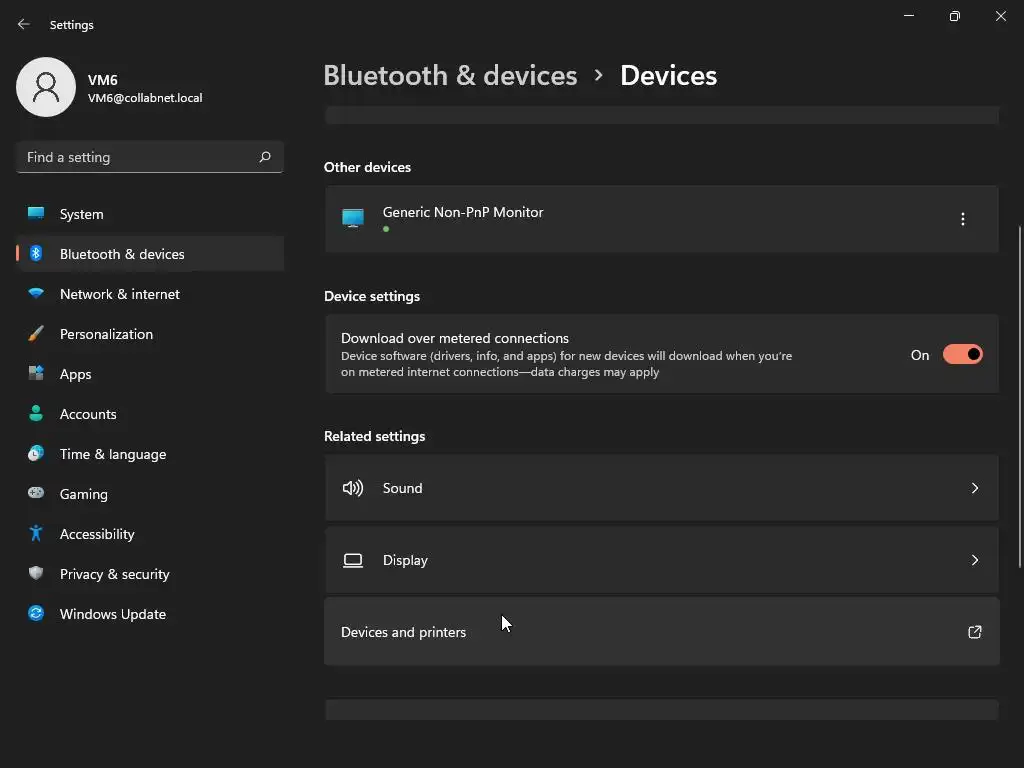1024x768 pixels.
Task: Click the vertical scrollbar on the right
Action: point(1019,400)
